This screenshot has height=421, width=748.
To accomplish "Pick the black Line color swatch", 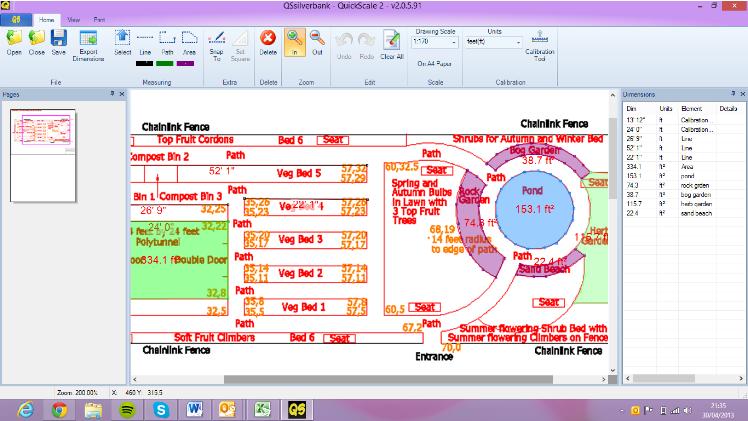I will pos(145,63).
